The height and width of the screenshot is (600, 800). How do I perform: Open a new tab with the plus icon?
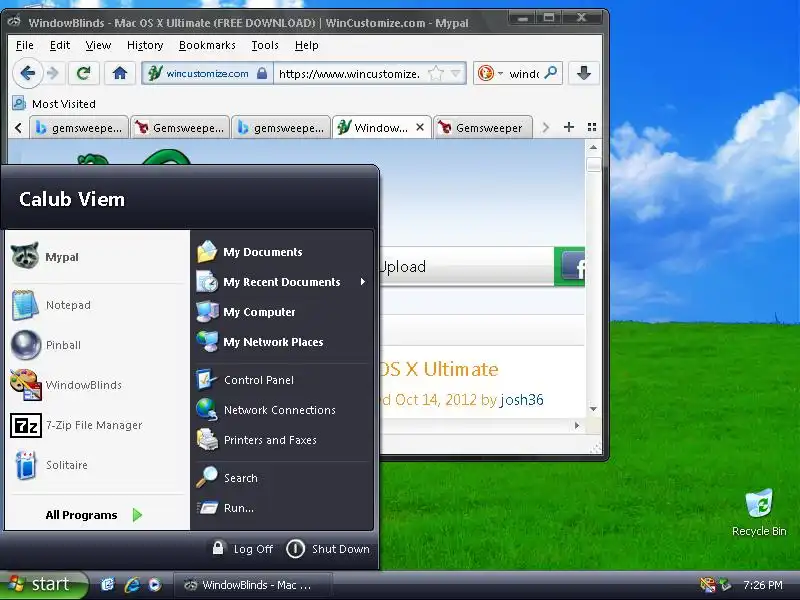click(569, 127)
